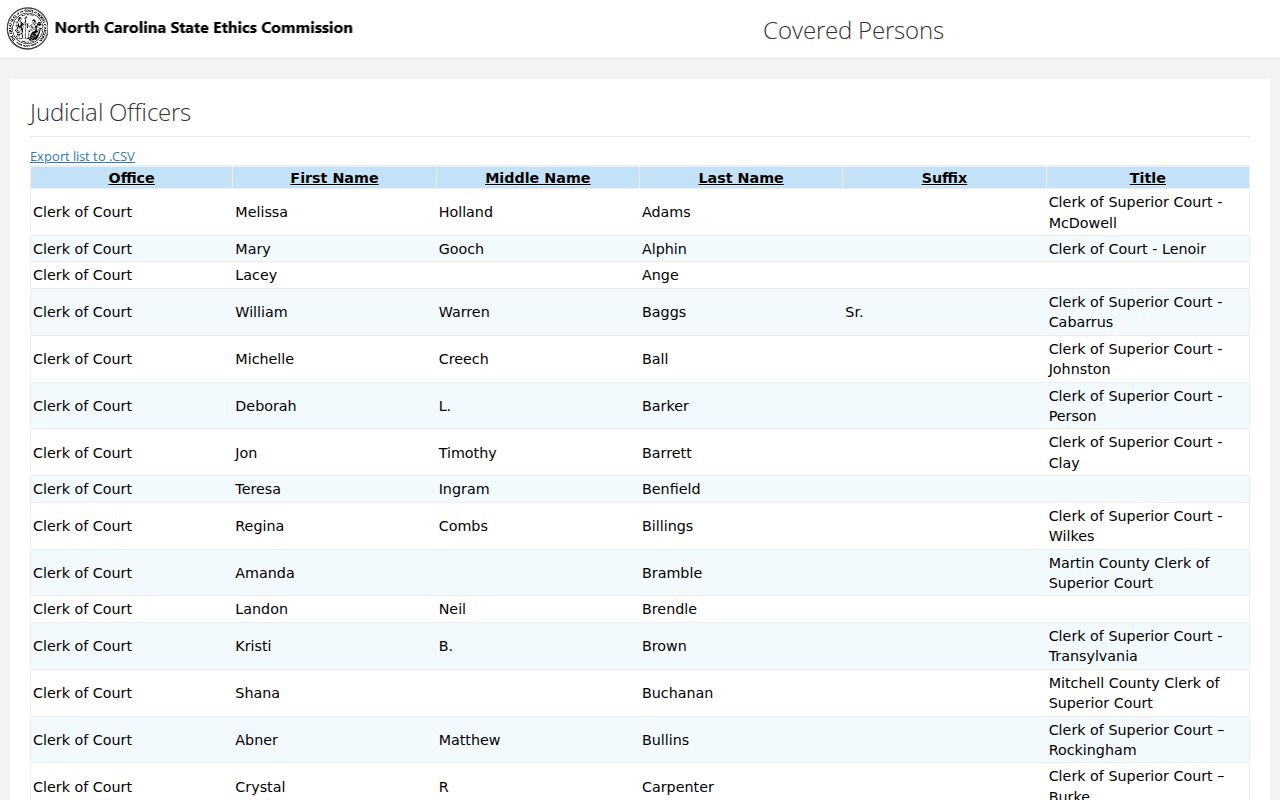Screen dimensions: 1280x800
Task: Sort table by Last Name column
Action: tap(741, 178)
